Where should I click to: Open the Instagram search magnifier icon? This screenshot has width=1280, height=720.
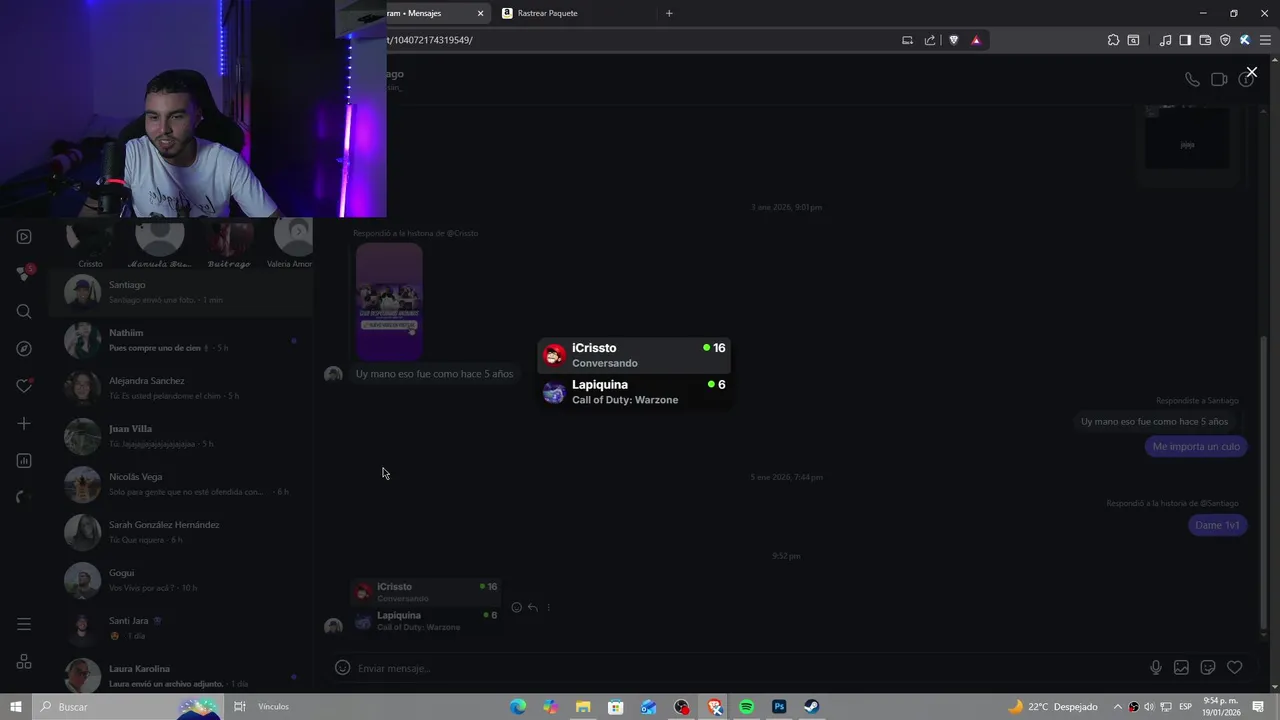pyautogui.click(x=24, y=311)
